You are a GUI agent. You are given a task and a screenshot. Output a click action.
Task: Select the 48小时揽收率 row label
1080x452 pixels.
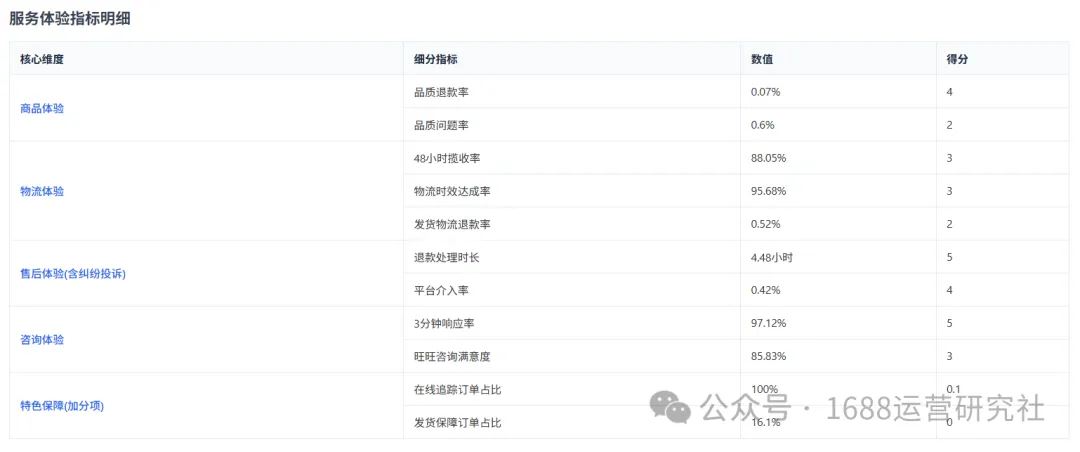click(447, 158)
